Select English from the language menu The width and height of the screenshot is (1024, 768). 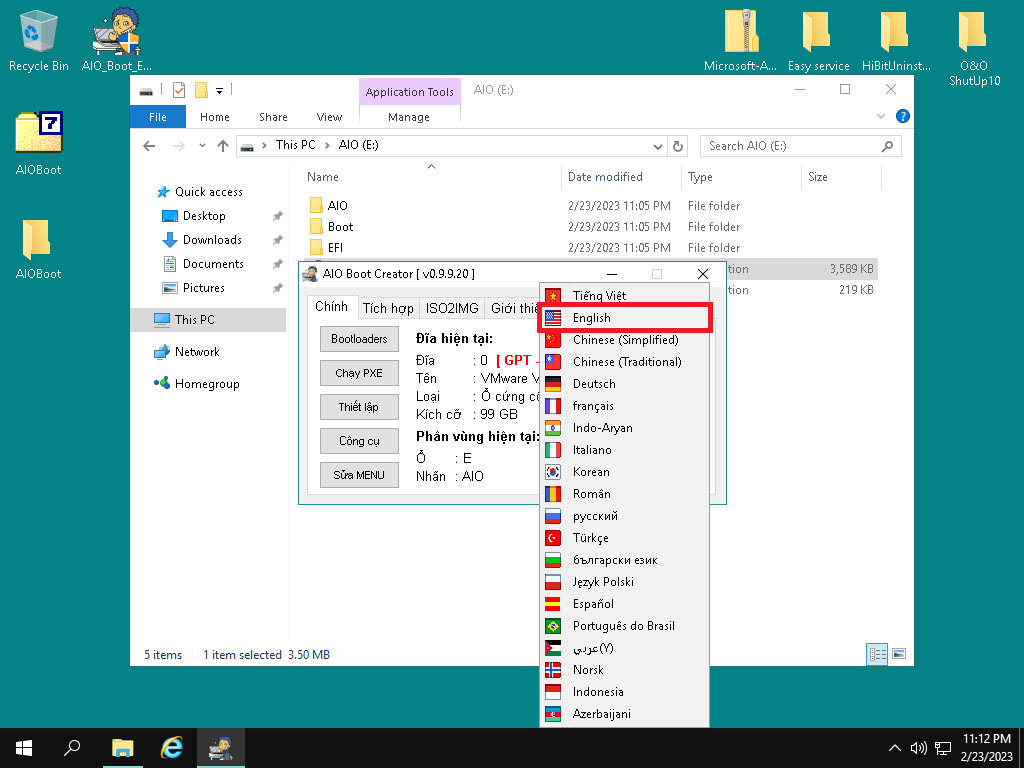591,318
